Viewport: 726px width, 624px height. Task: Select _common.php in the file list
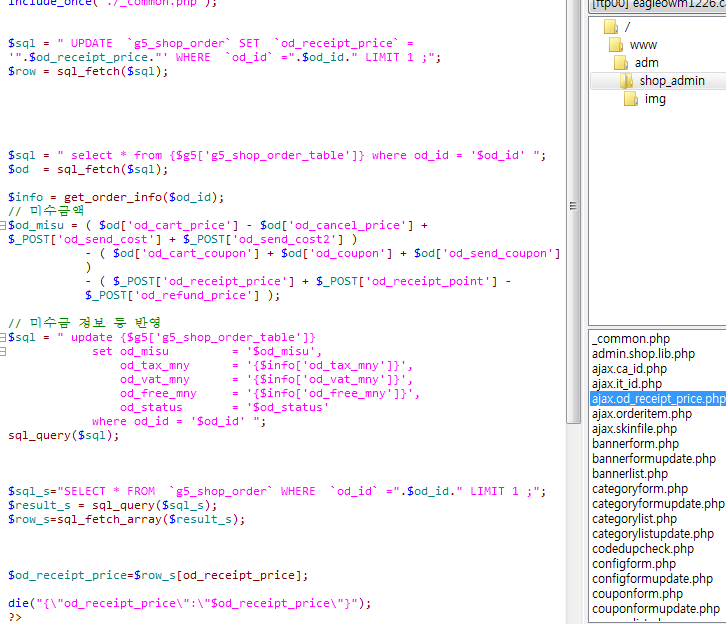[630, 339]
